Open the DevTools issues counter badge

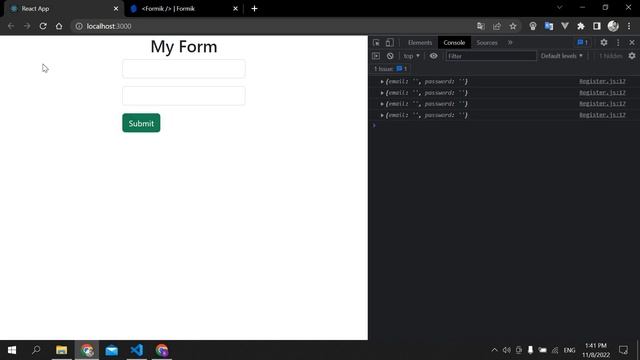[x=582, y=42]
